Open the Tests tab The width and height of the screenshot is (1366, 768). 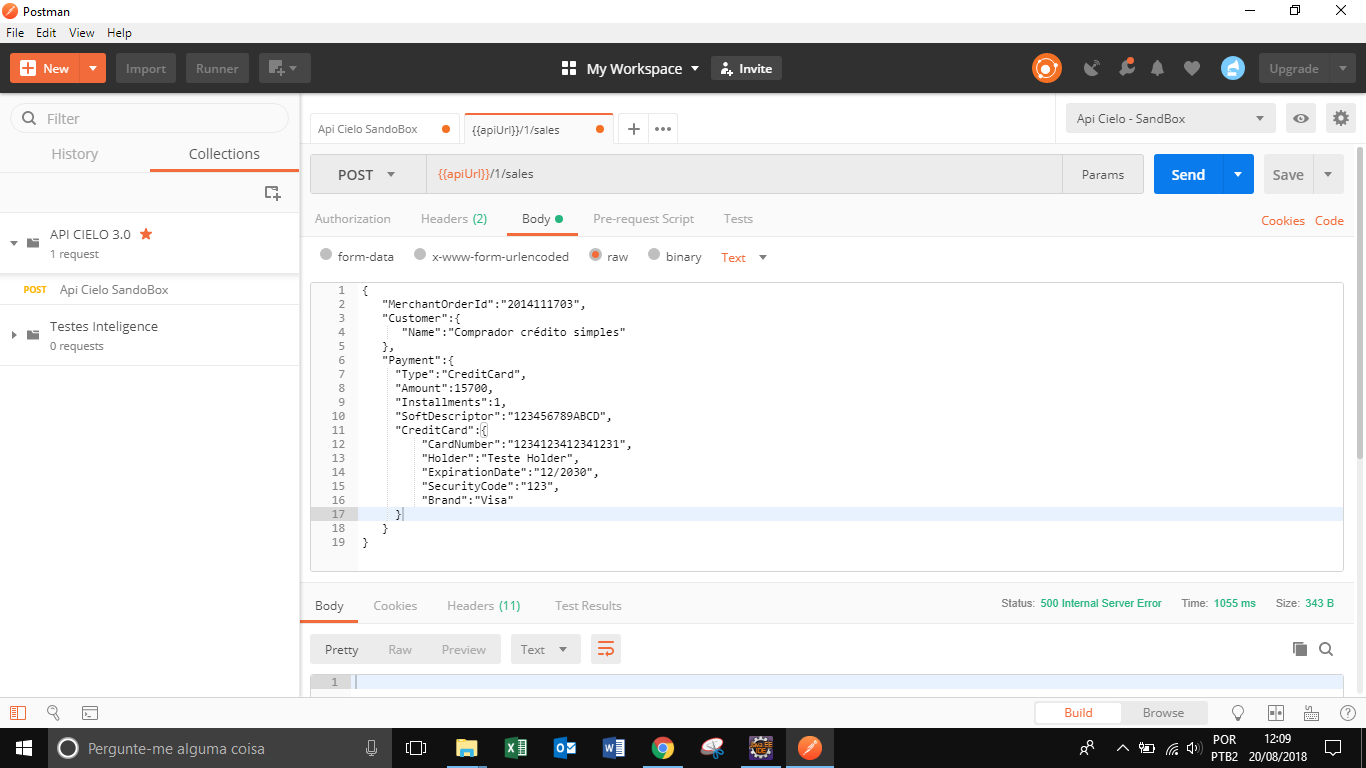738,218
